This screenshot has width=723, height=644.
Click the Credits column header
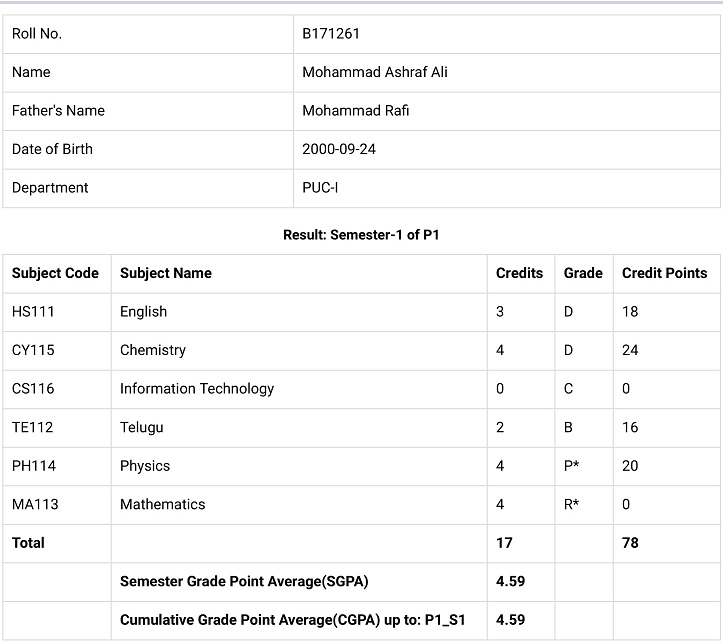[x=520, y=273]
